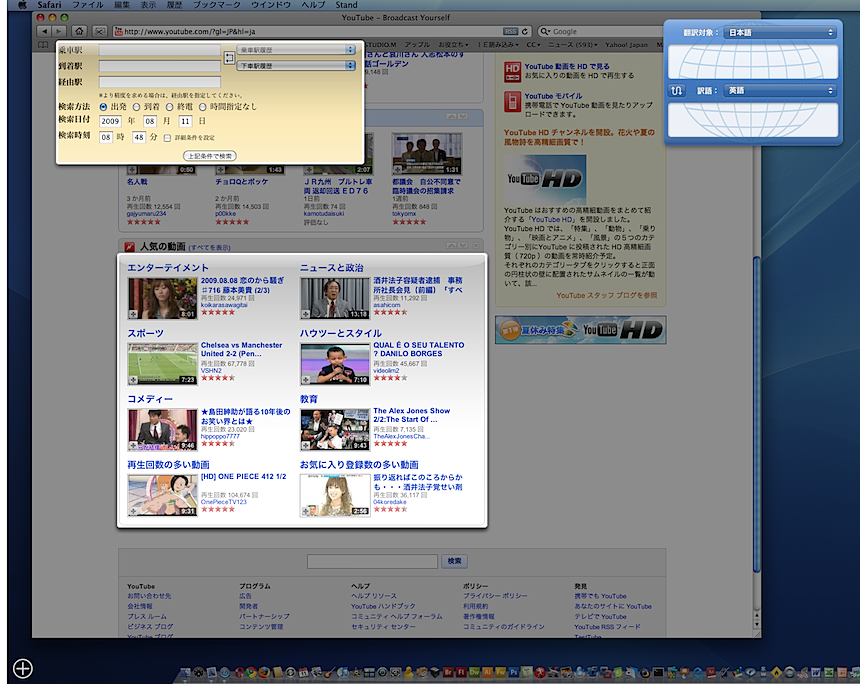Click the search text field above the footer
The height and width of the screenshot is (684, 860).
click(x=372, y=561)
